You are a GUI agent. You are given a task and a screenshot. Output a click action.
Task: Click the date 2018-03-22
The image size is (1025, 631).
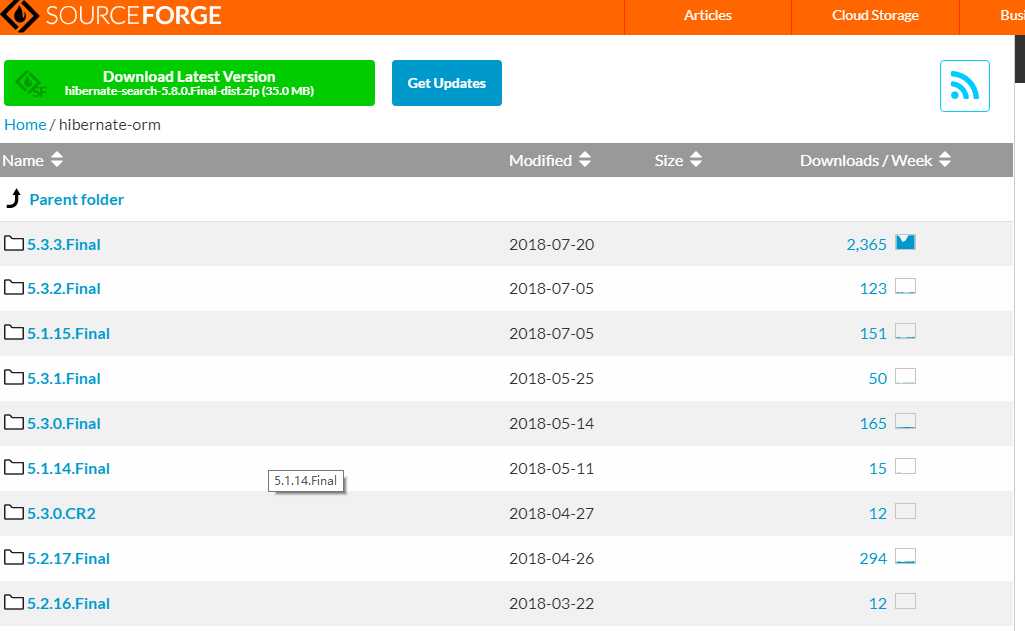point(552,604)
